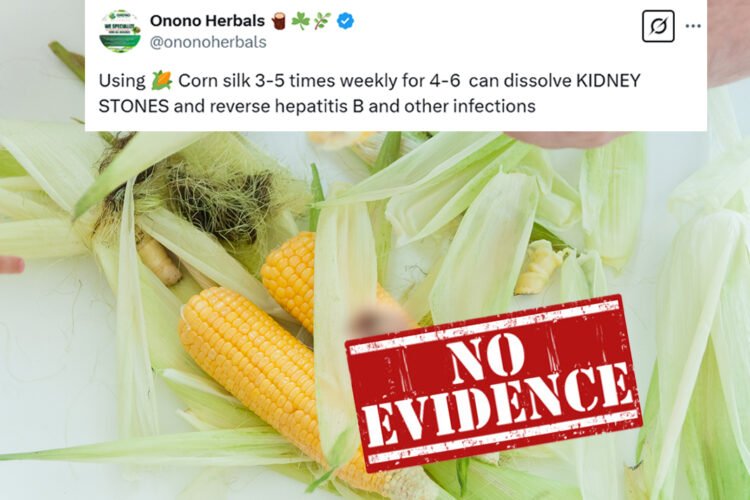Open the Grok explain-post icon
Image resolution: width=750 pixels, height=500 pixels.
point(658,26)
